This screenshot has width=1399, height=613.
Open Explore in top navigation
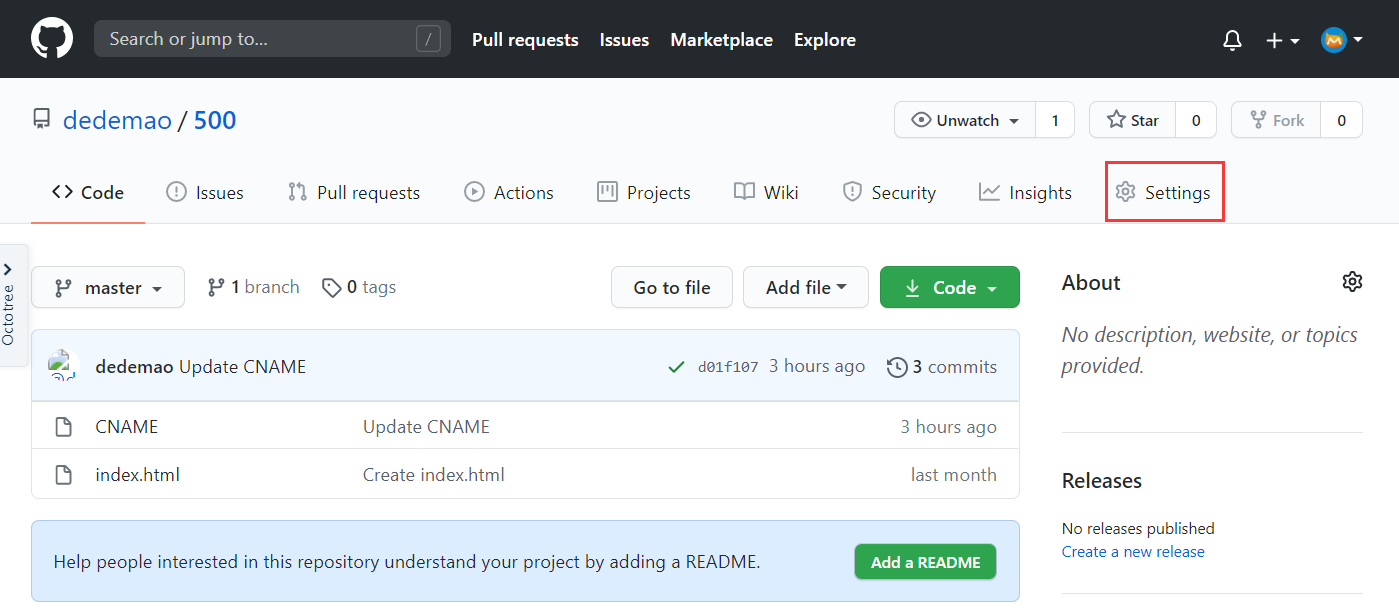tap(825, 40)
